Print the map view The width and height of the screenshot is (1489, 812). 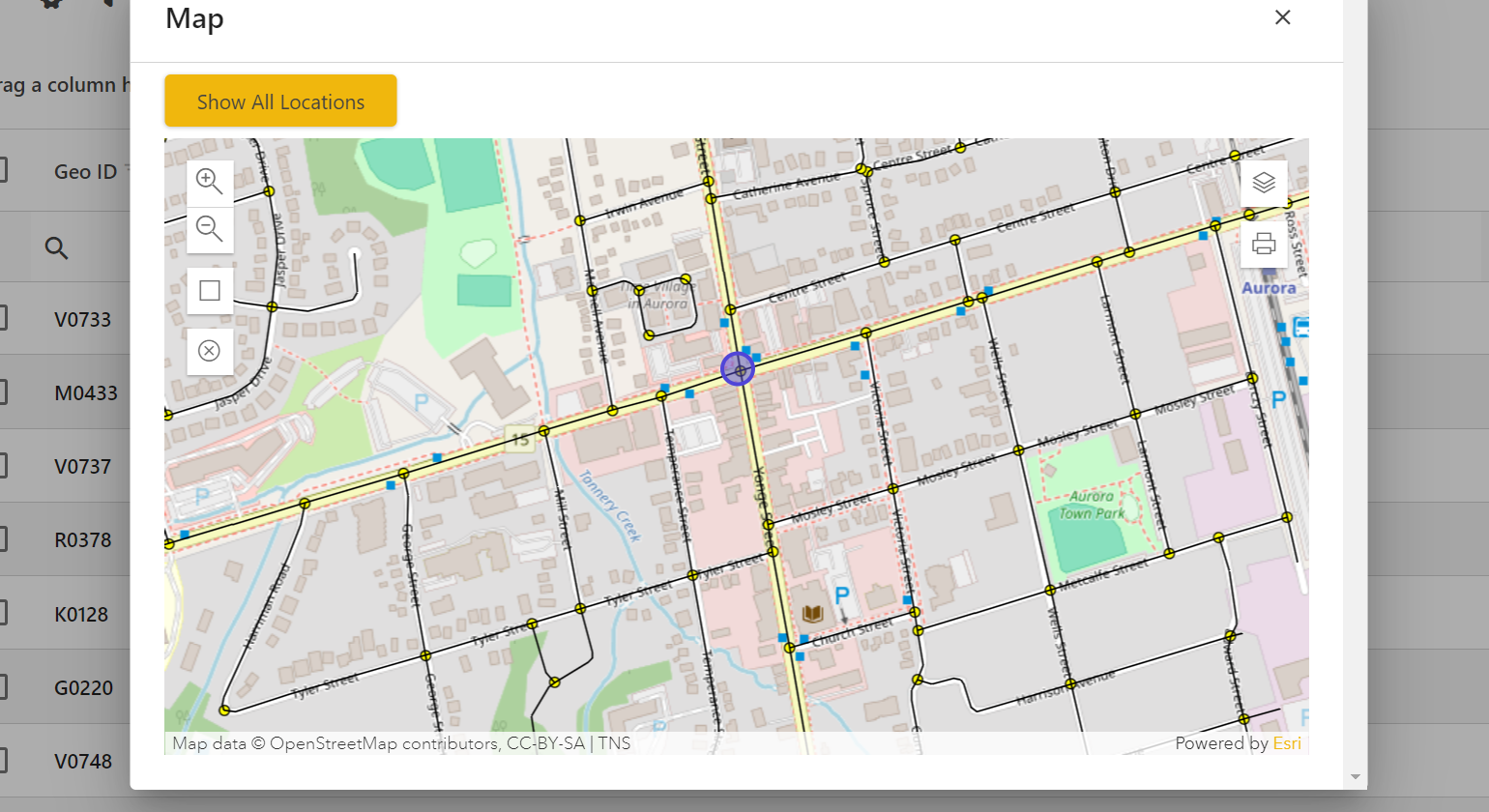tap(1264, 244)
